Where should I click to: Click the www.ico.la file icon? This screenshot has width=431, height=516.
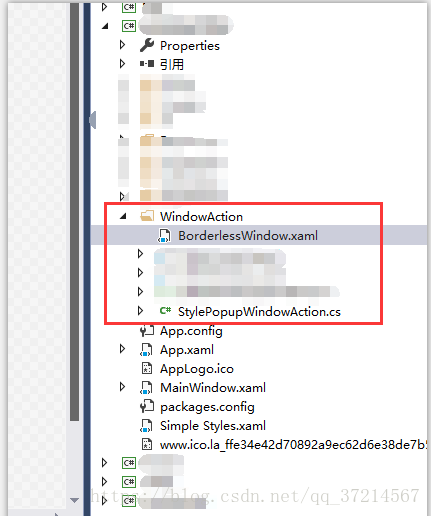pyautogui.click(x=147, y=445)
